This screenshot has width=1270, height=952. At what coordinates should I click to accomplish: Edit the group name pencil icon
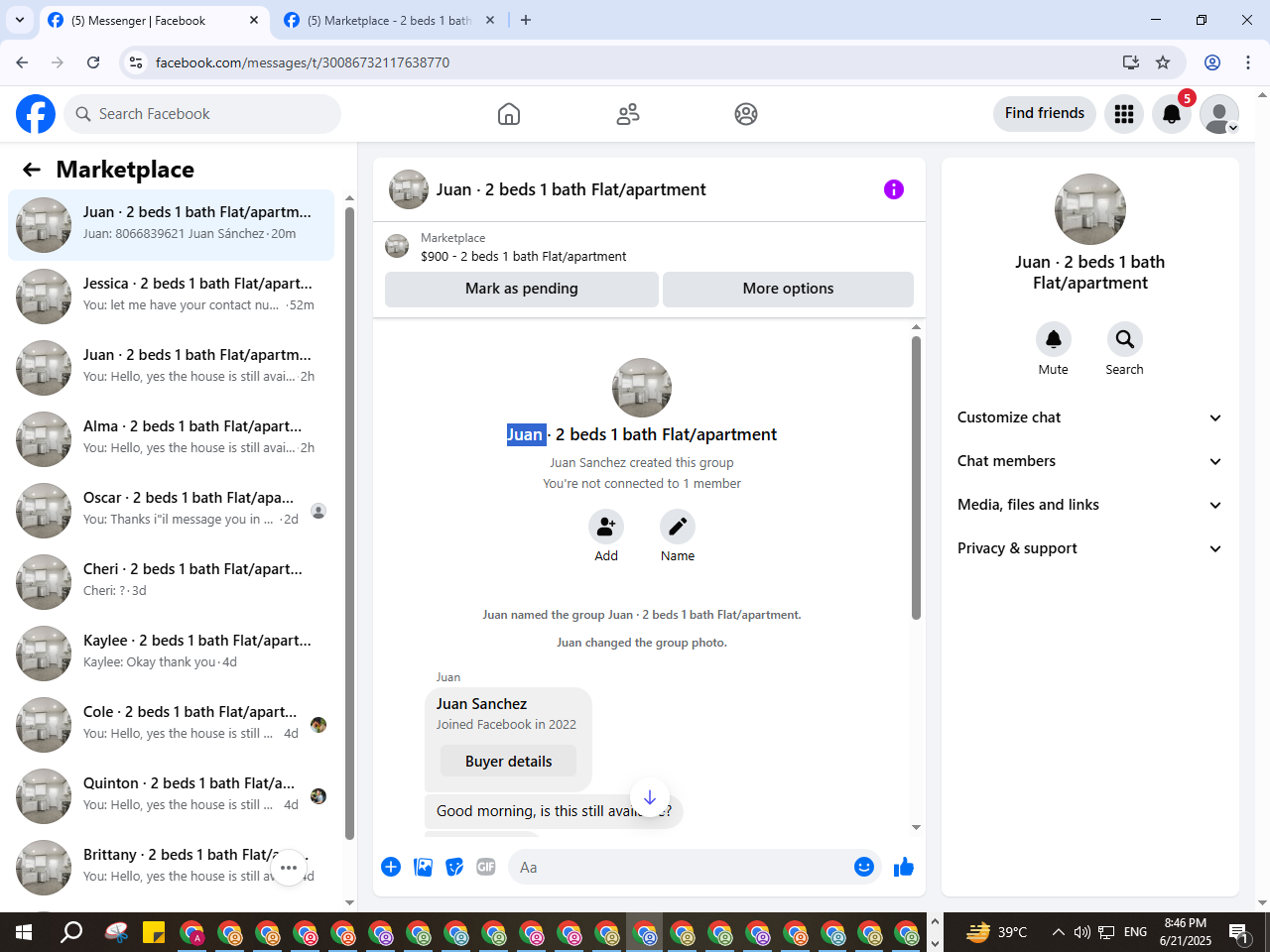pyautogui.click(x=678, y=527)
